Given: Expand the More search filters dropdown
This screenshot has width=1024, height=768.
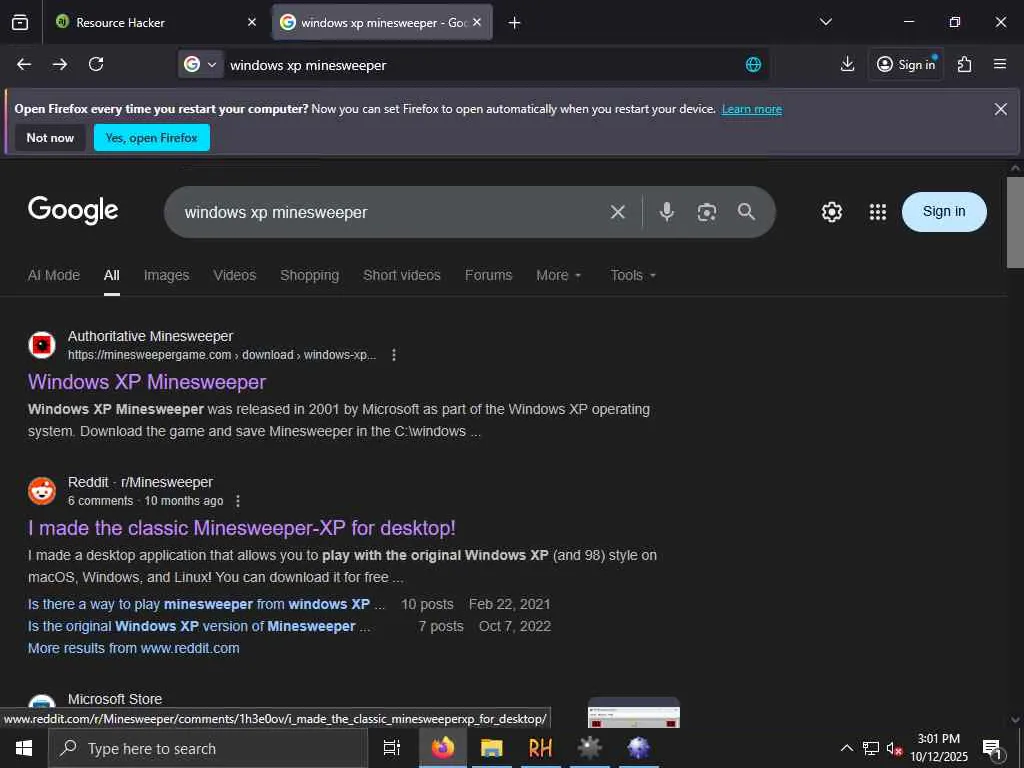Looking at the screenshot, I should pyautogui.click(x=558, y=275).
